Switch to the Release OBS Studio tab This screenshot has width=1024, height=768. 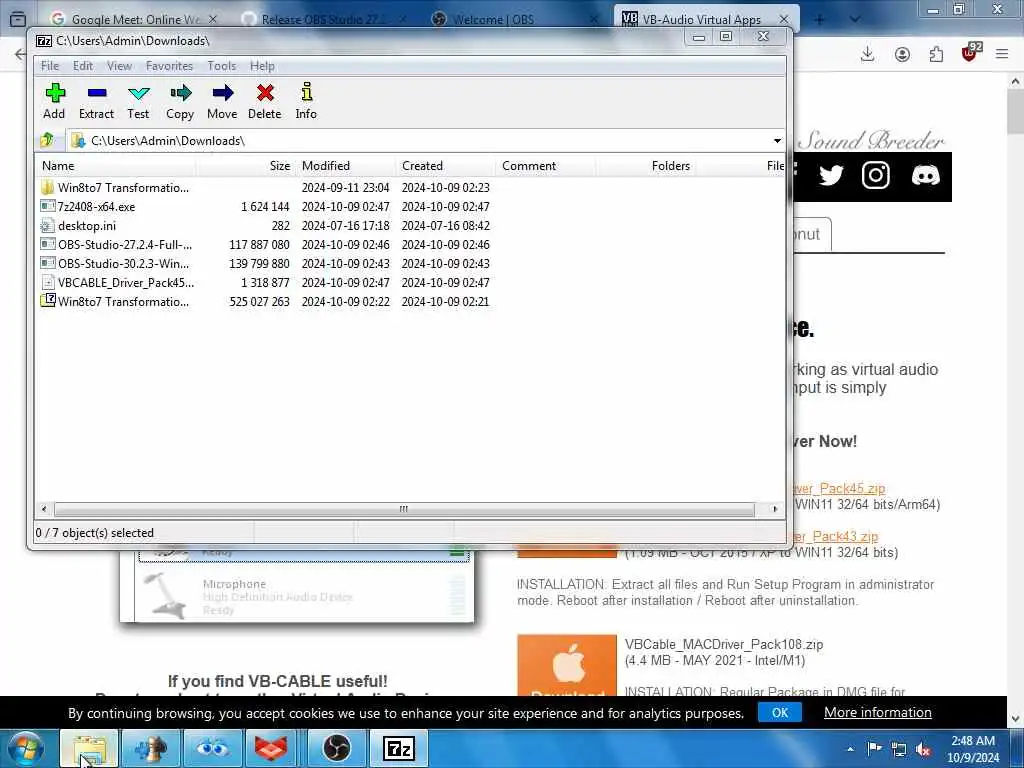coord(323,19)
